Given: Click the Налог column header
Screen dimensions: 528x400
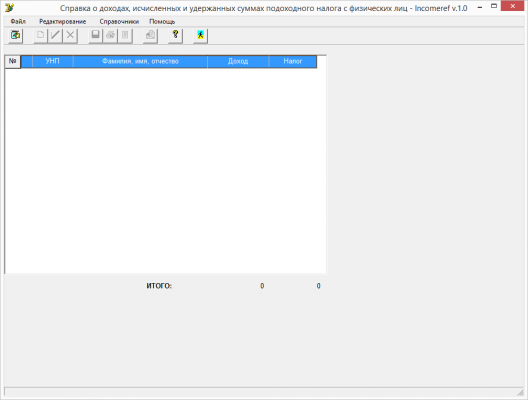Looking at the screenshot, I should 293,61.
